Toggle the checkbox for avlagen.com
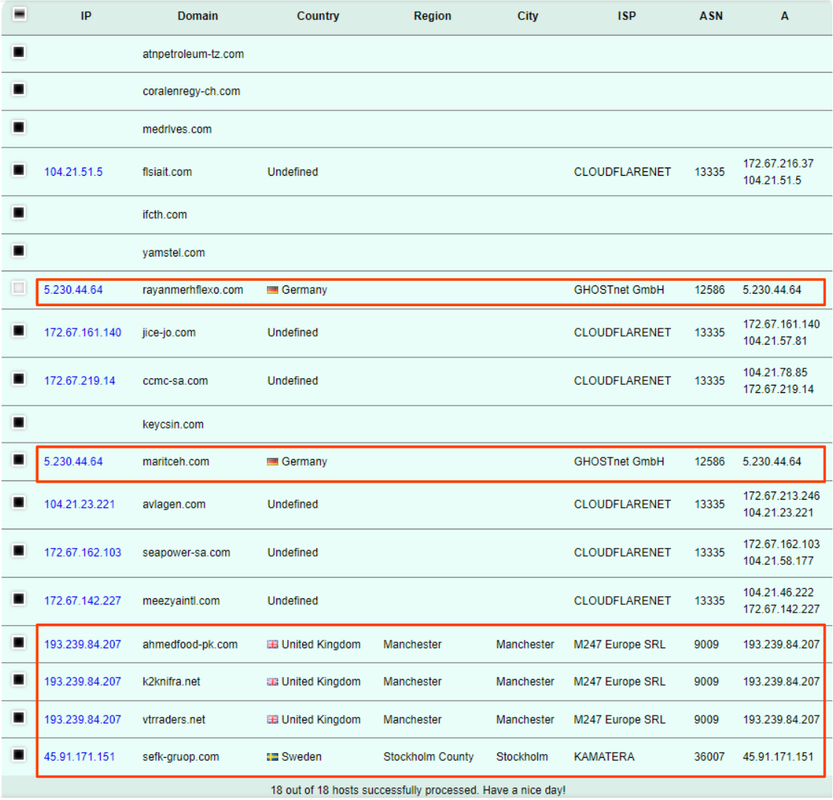 tap(19, 503)
